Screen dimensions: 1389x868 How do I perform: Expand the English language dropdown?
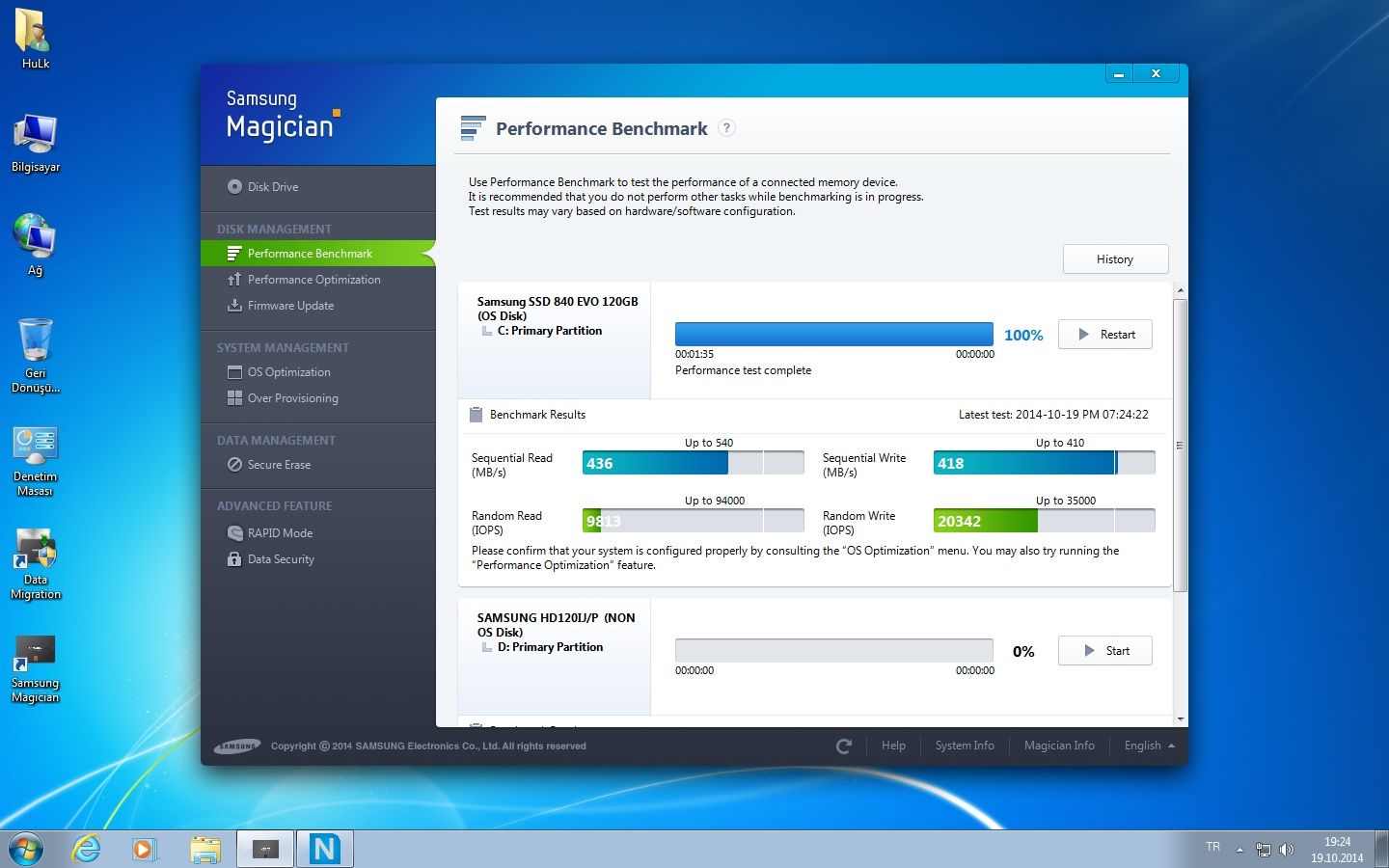(1149, 746)
